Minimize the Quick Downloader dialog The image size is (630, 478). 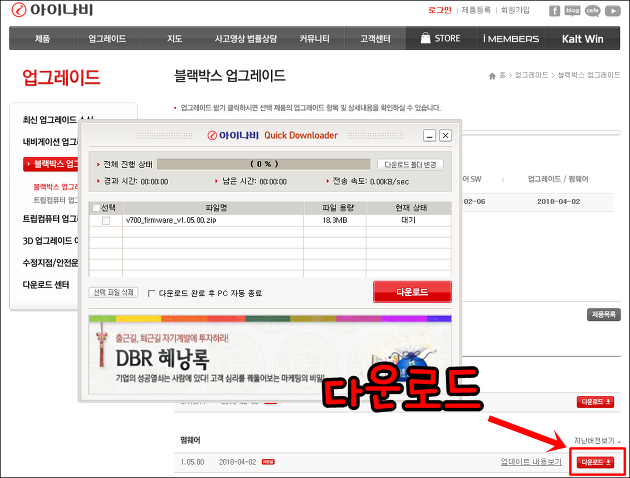(x=429, y=136)
